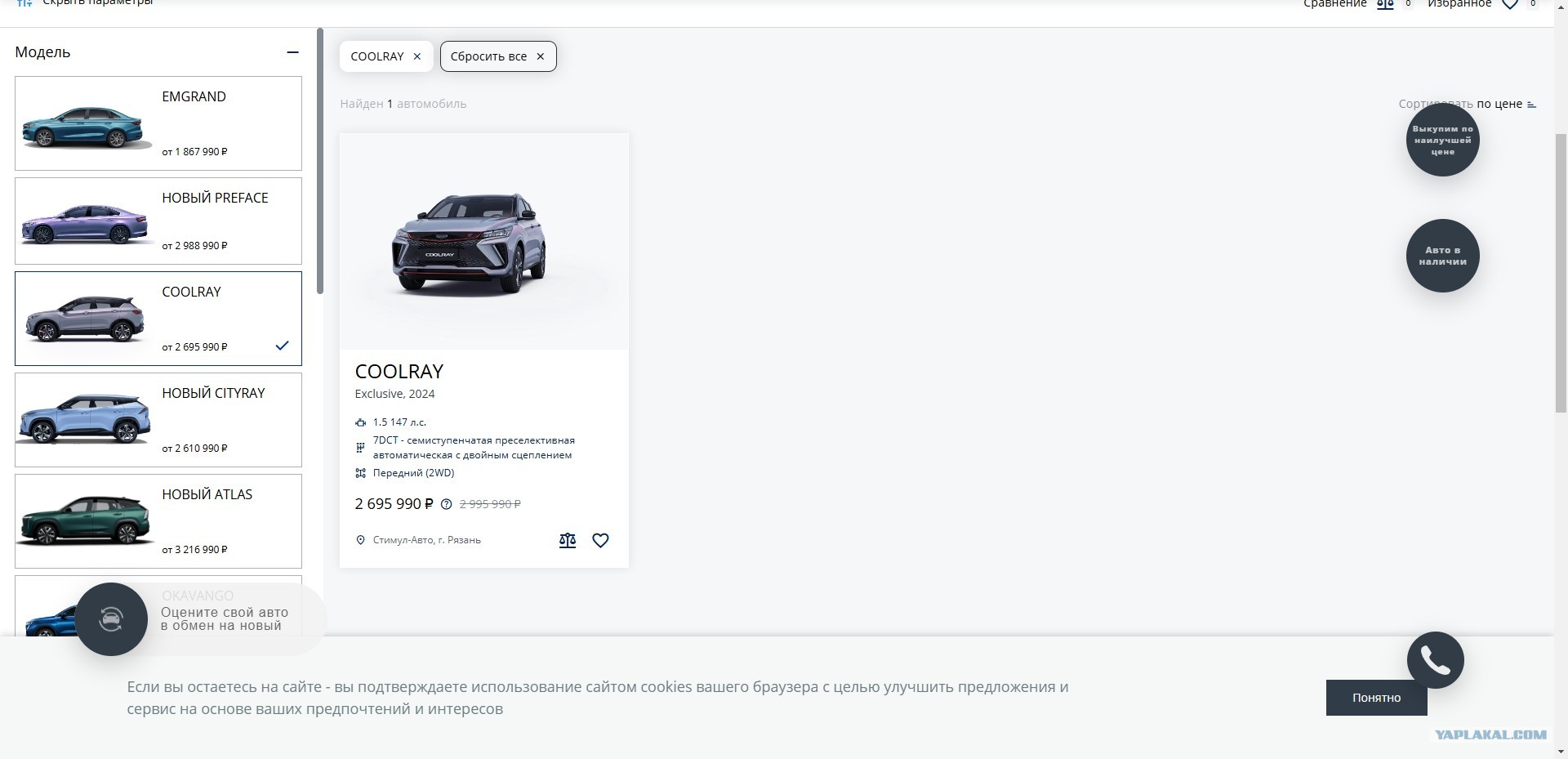Click the car trade-in evaluation round icon
Image resolution: width=1568 pixels, height=759 pixels.
point(111,619)
